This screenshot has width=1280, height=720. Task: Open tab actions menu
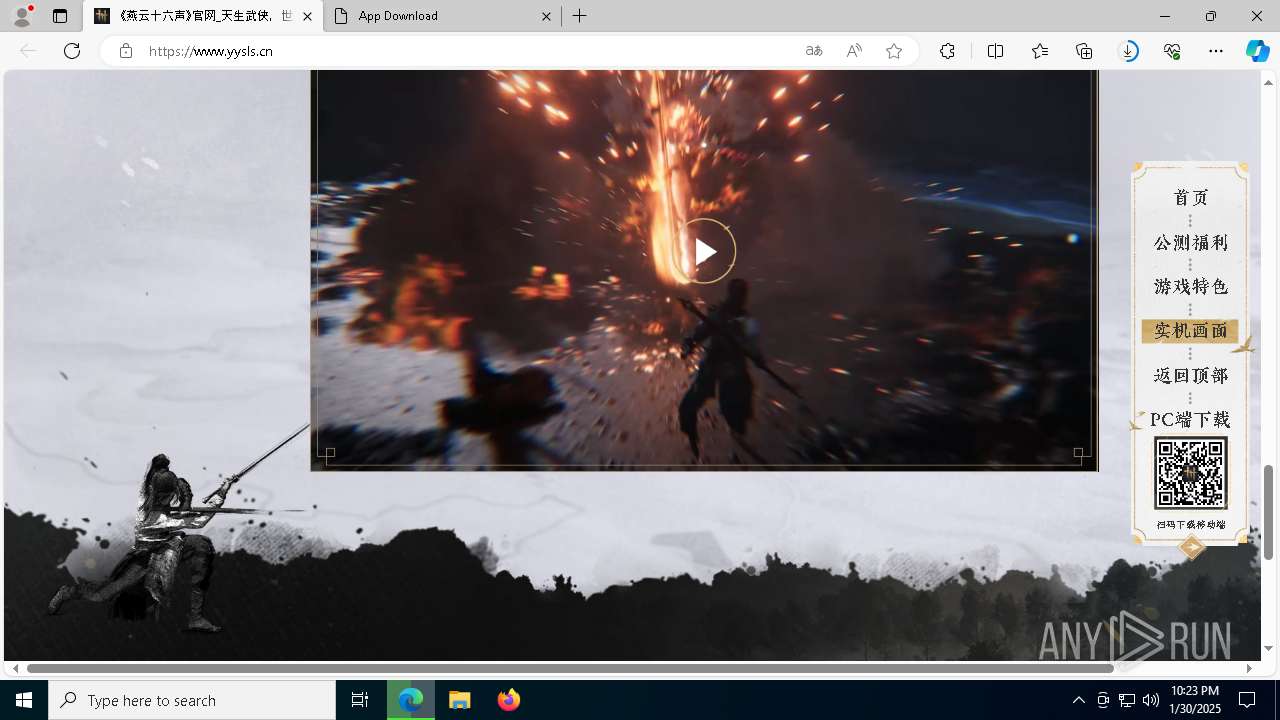(60, 16)
